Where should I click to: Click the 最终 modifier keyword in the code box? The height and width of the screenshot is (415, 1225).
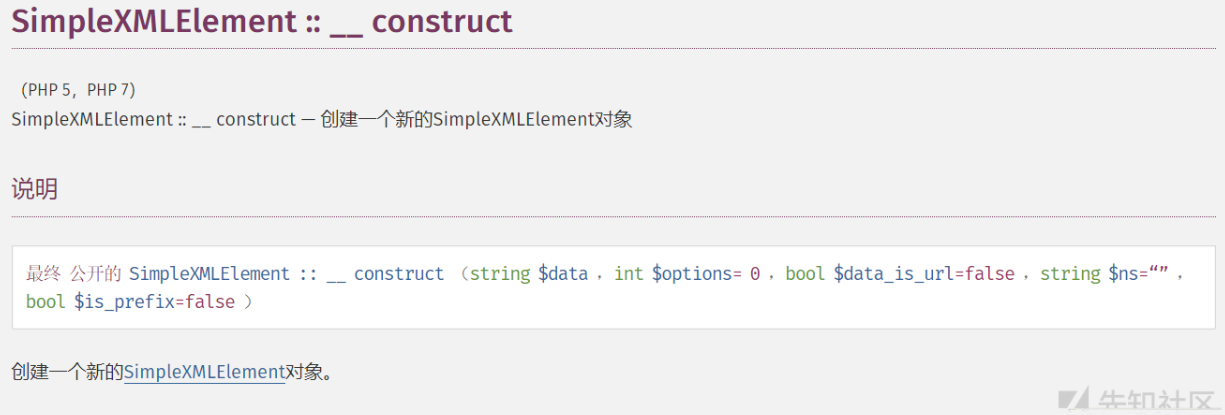(x=43, y=274)
